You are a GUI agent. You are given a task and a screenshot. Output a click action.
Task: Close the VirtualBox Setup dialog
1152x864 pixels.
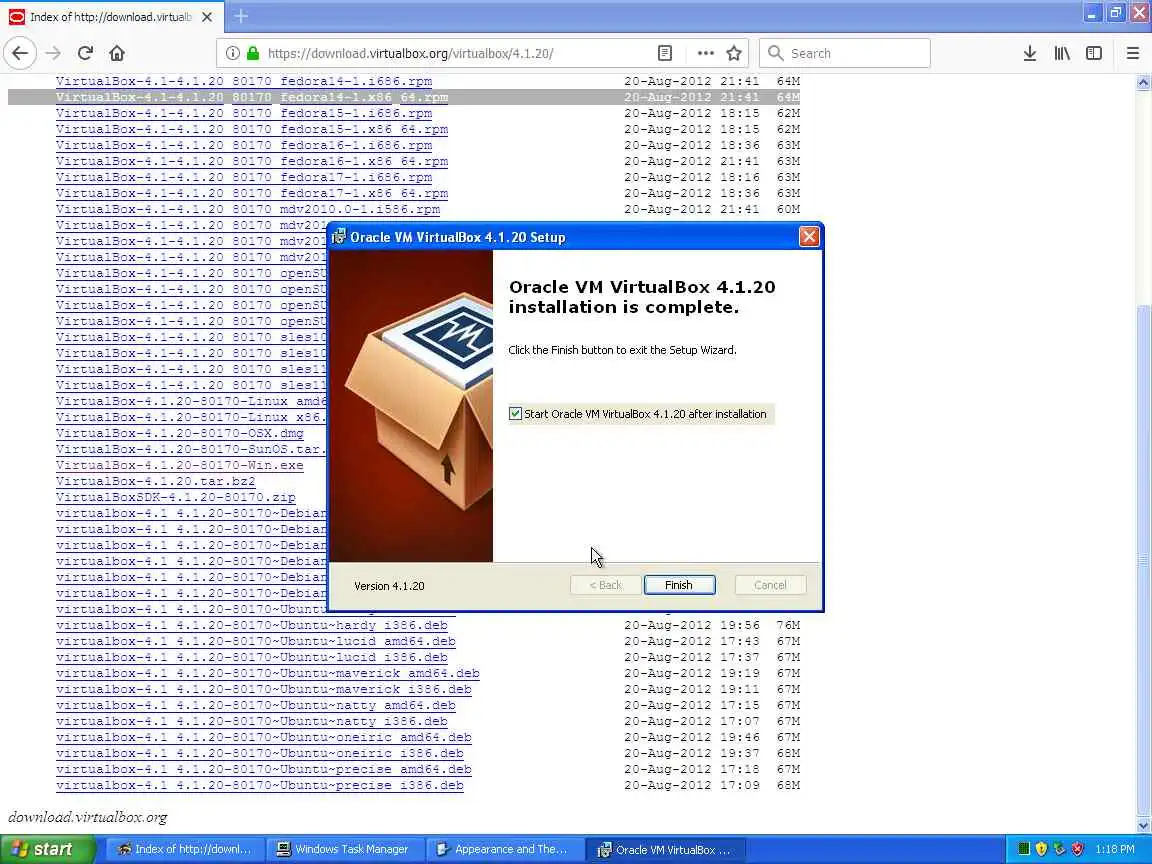[809, 237]
